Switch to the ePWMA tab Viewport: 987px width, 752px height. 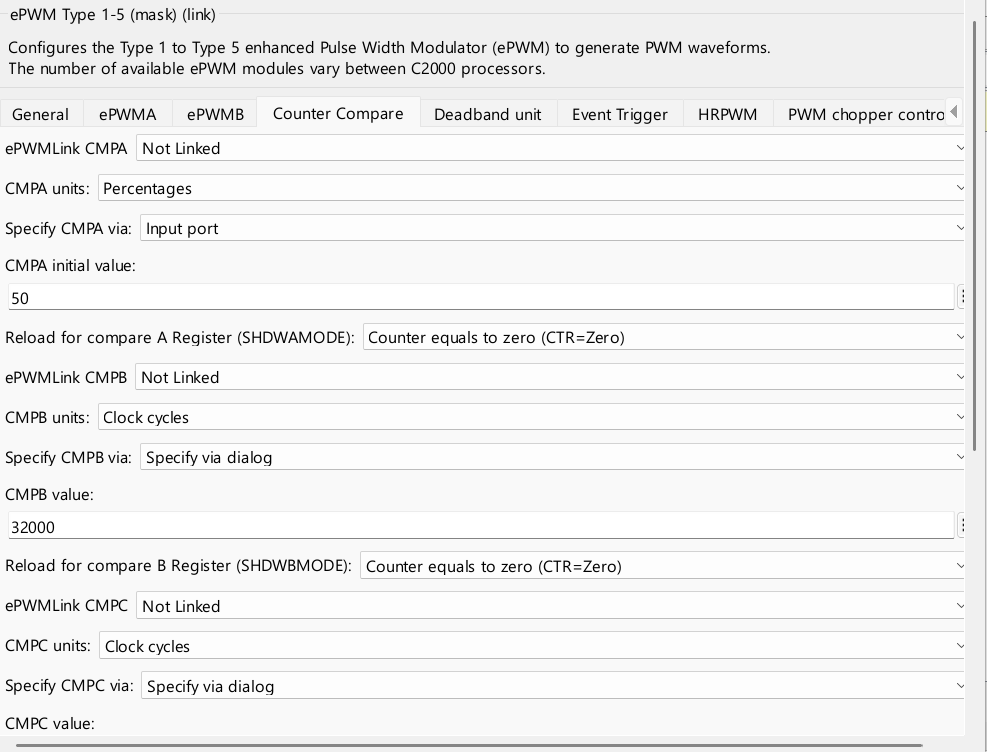point(127,115)
